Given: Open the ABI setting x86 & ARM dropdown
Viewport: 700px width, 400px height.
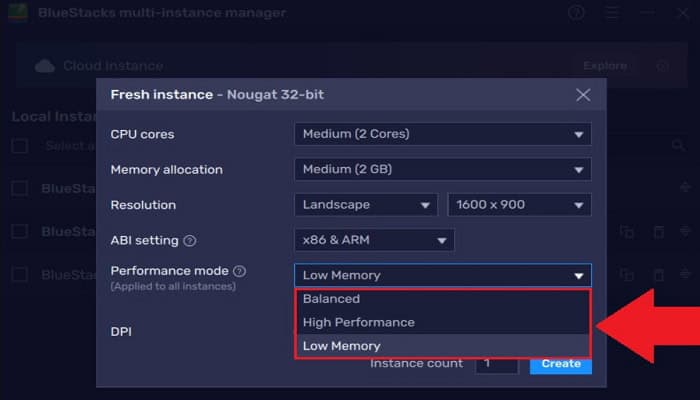Looking at the screenshot, I should [375, 240].
